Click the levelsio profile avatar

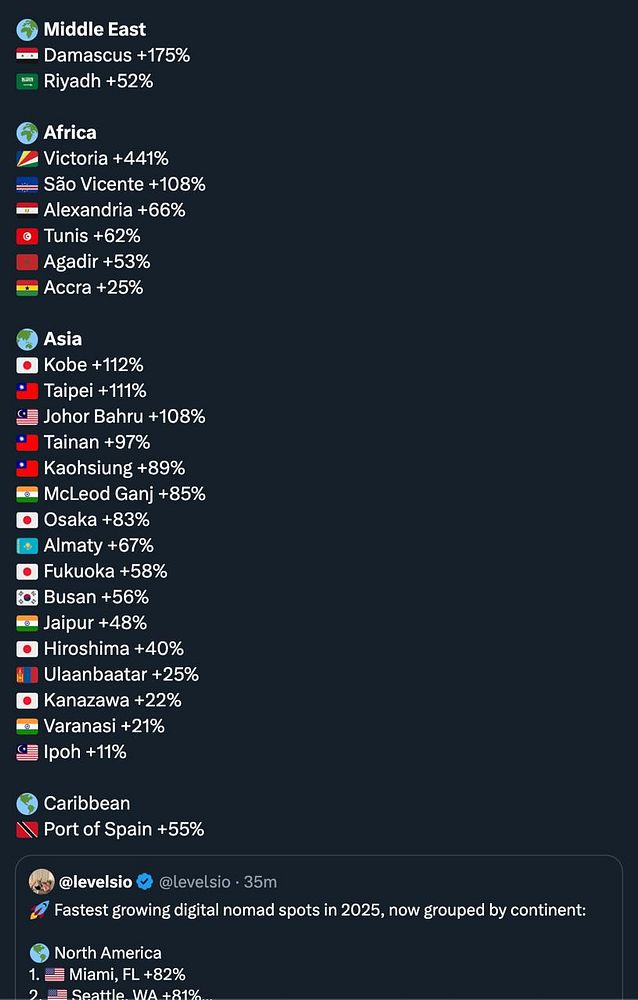click(42, 882)
